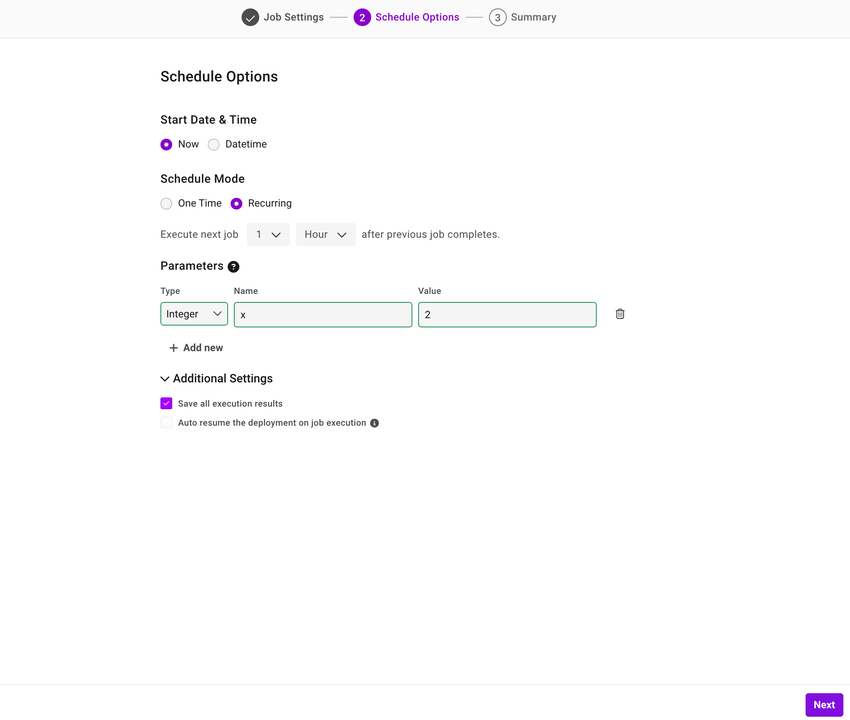Open the Schedule Options step label
This screenshot has width=850, height=720.
point(417,17)
